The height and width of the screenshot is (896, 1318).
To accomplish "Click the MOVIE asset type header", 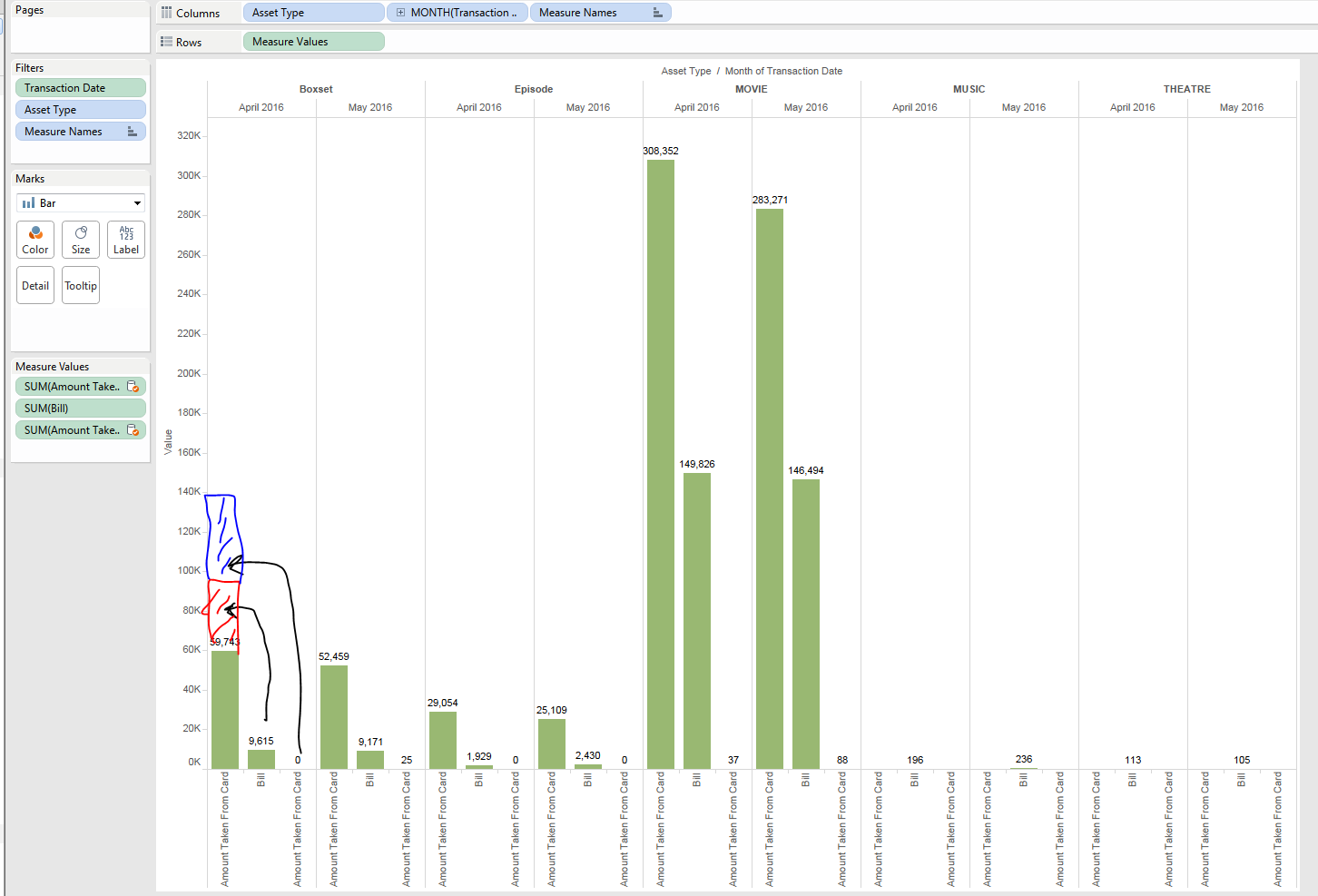I will coord(752,89).
